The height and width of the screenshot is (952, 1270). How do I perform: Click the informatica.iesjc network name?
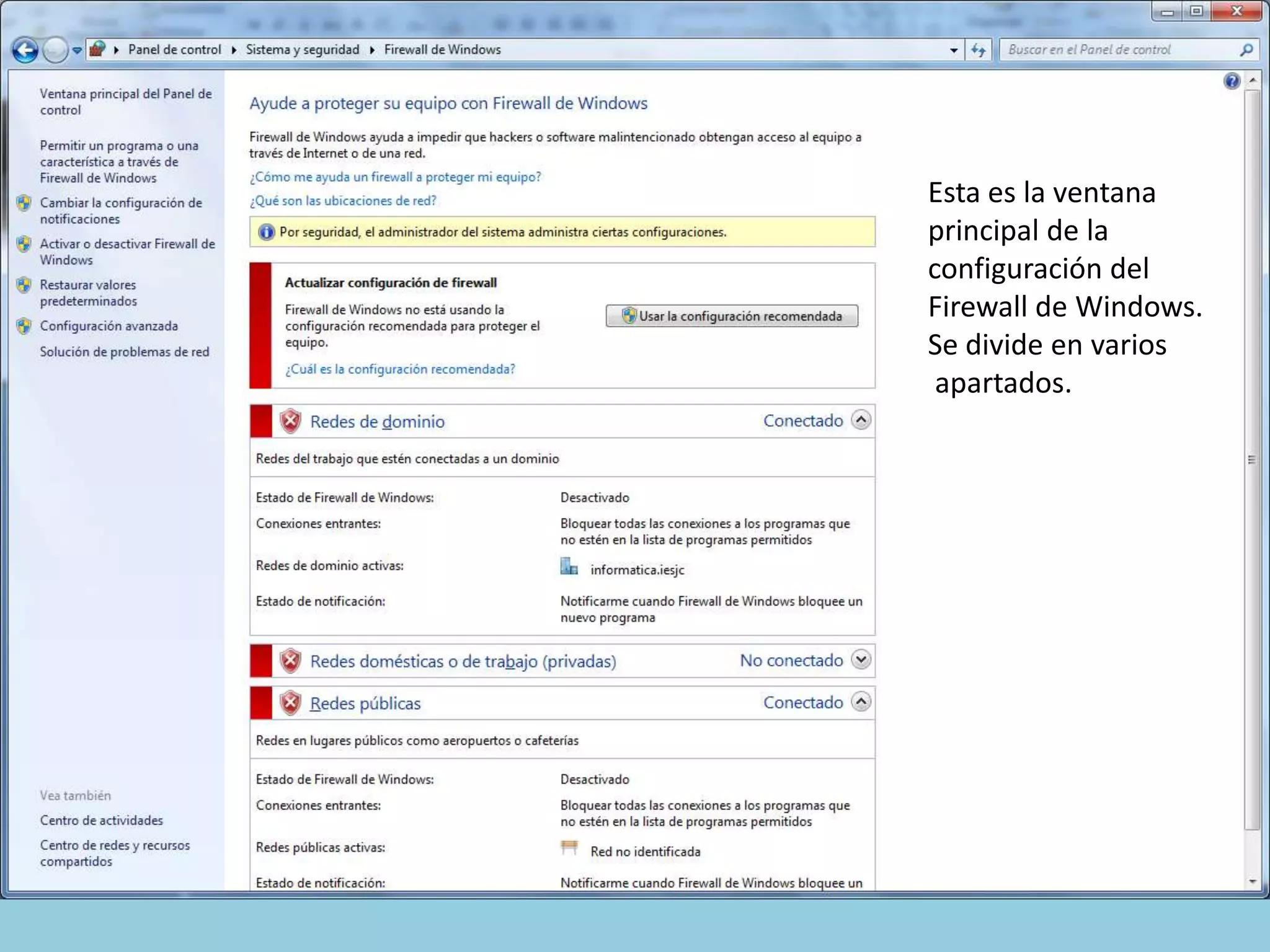(637, 570)
